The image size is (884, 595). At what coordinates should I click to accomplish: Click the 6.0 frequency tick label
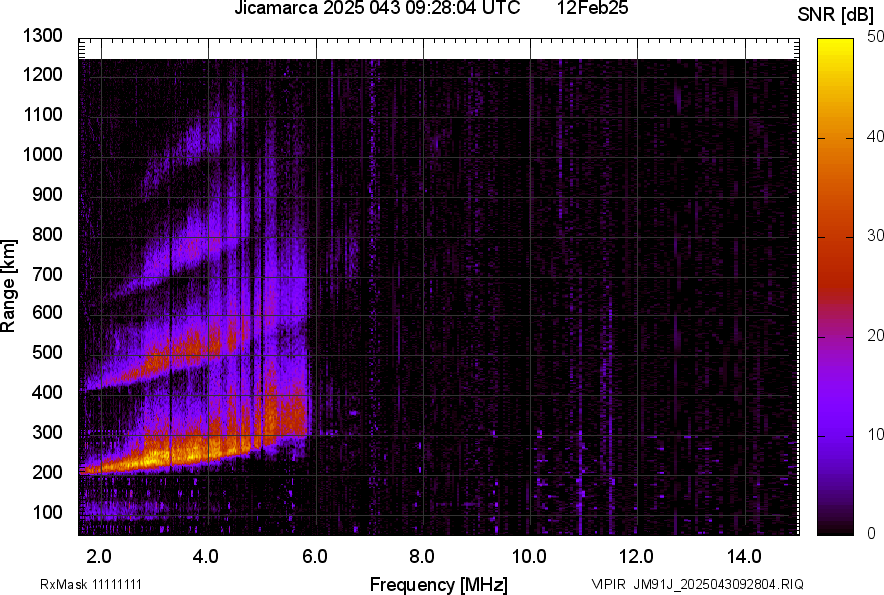click(x=315, y=556)
